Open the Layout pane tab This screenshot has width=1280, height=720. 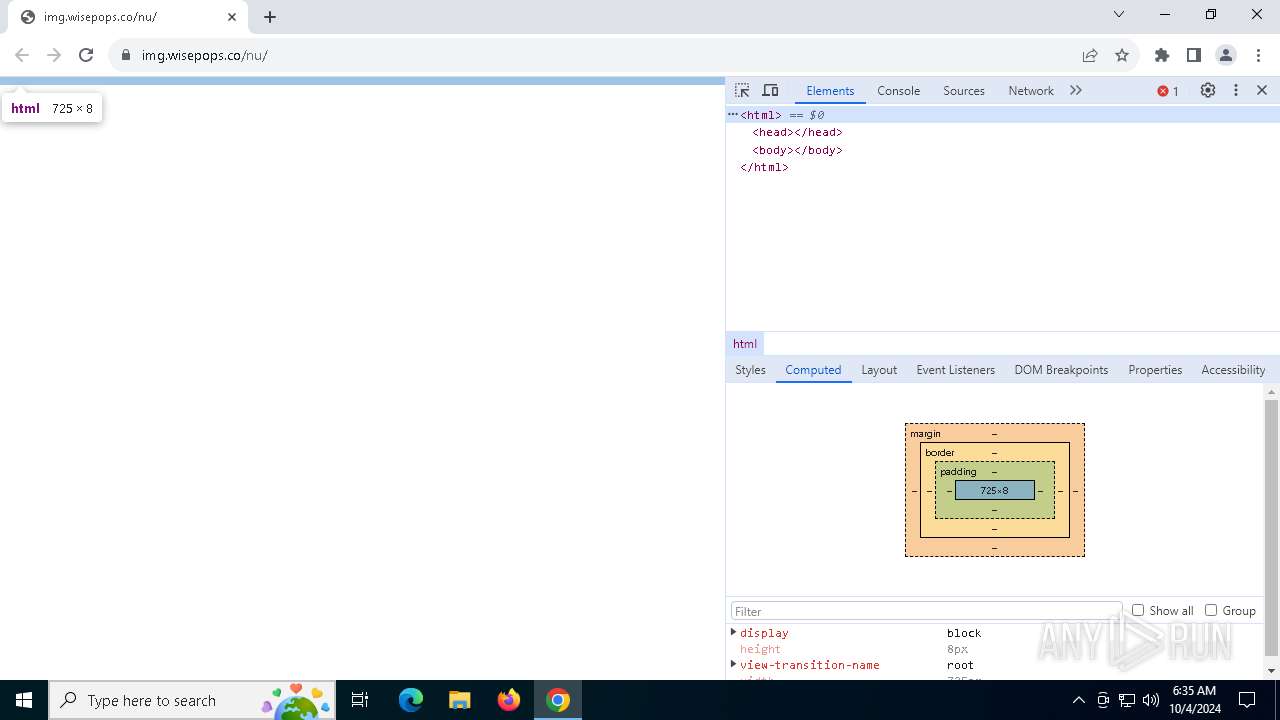tap(879, 370)
